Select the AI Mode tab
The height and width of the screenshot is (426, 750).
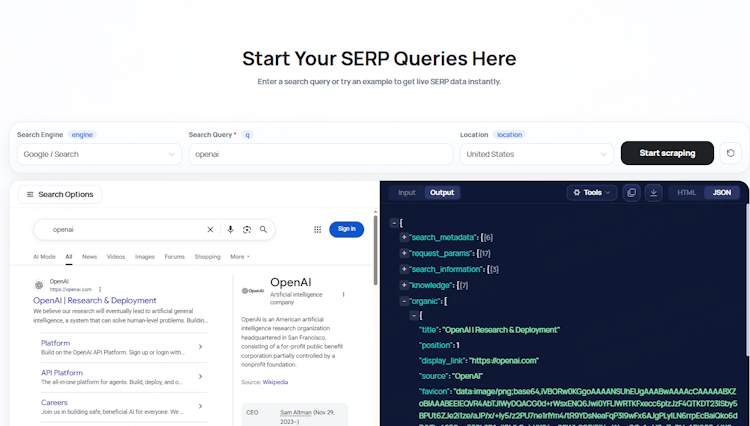(x=44, y=257)
